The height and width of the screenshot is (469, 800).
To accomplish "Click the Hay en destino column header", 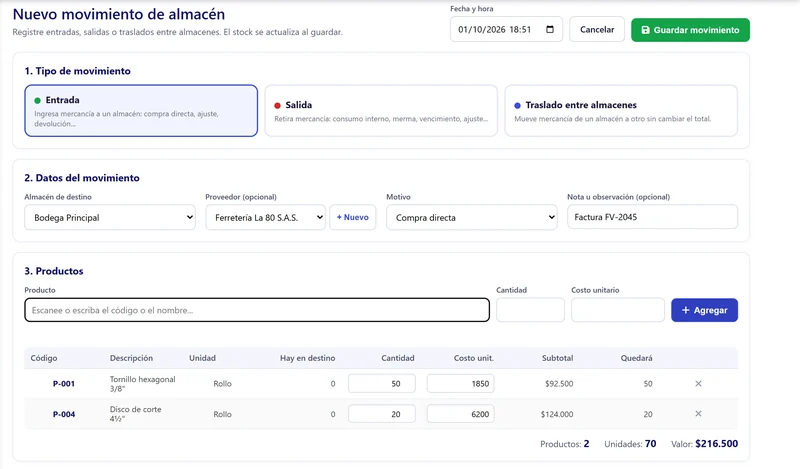I will (307, 358).
